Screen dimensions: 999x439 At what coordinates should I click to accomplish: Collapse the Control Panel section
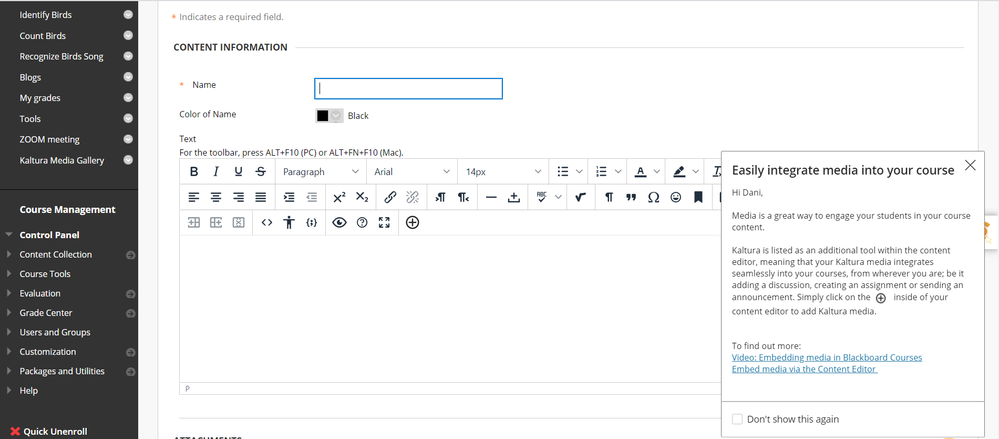click(x=9, y=234)
